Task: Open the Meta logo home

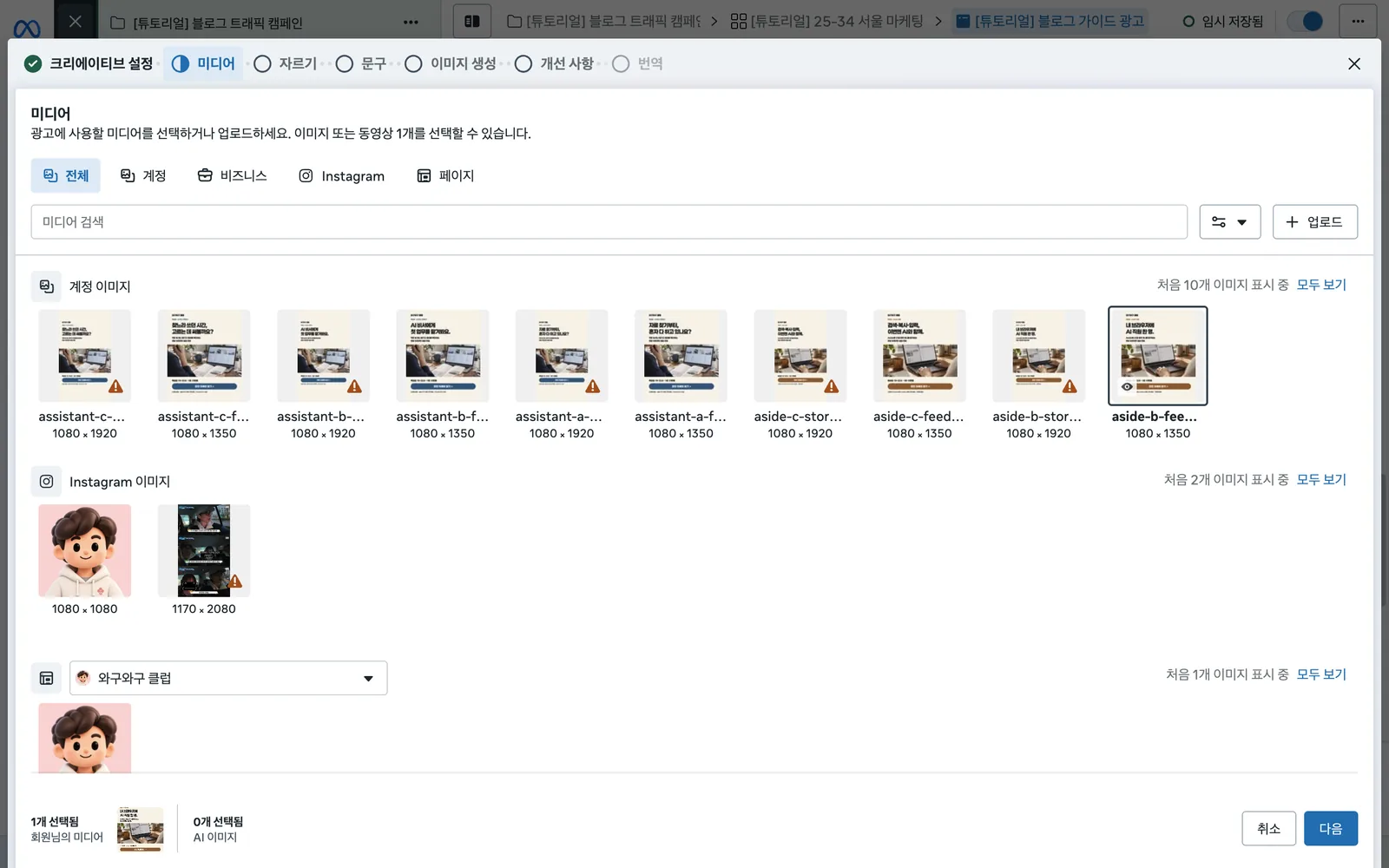Action: pyautogui.click(x=27, y=29)
